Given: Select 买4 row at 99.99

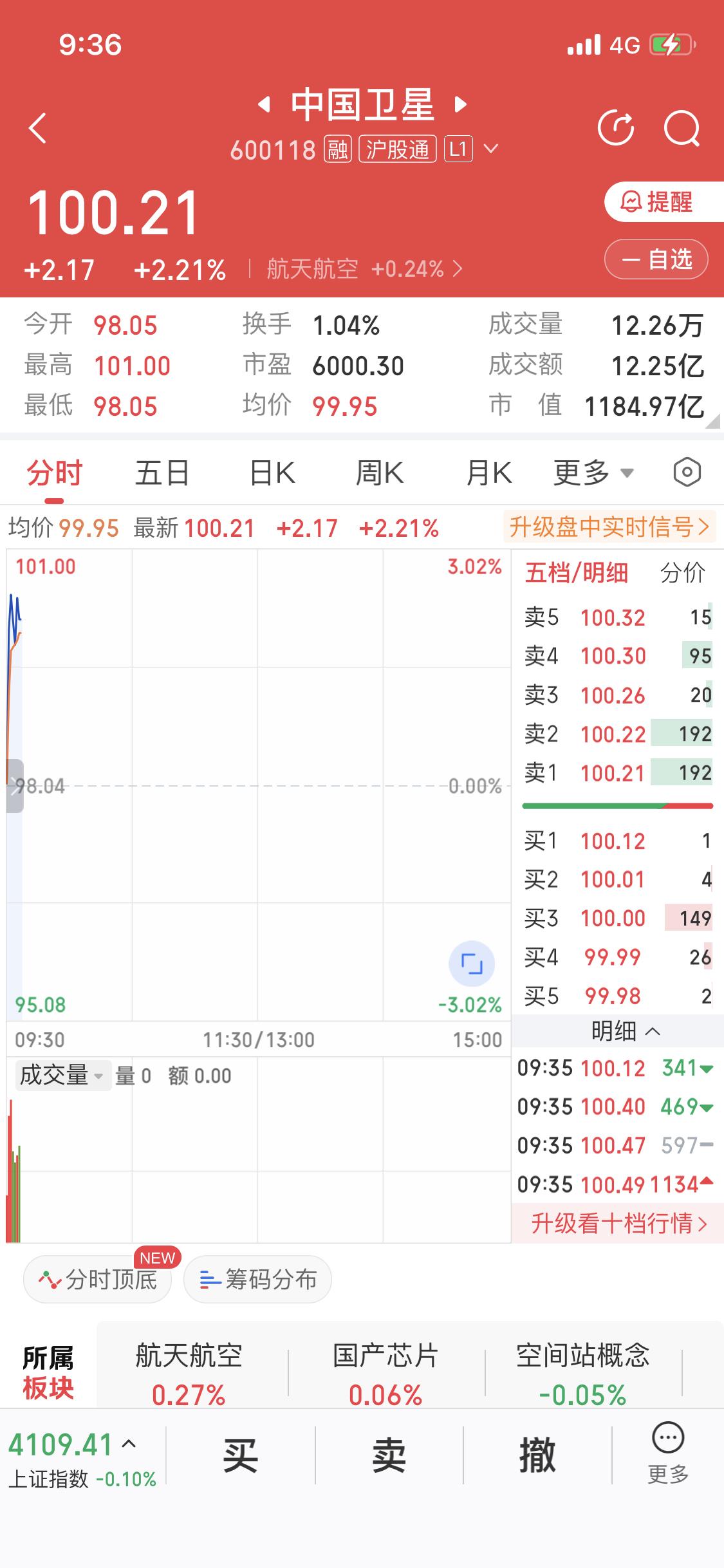Looking at the screenshot, I should [x=618, y=957].
